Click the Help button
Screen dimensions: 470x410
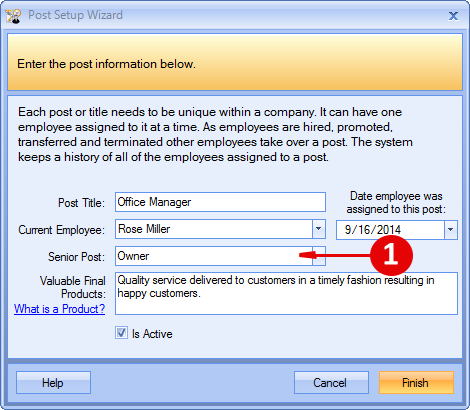point(53,383)
